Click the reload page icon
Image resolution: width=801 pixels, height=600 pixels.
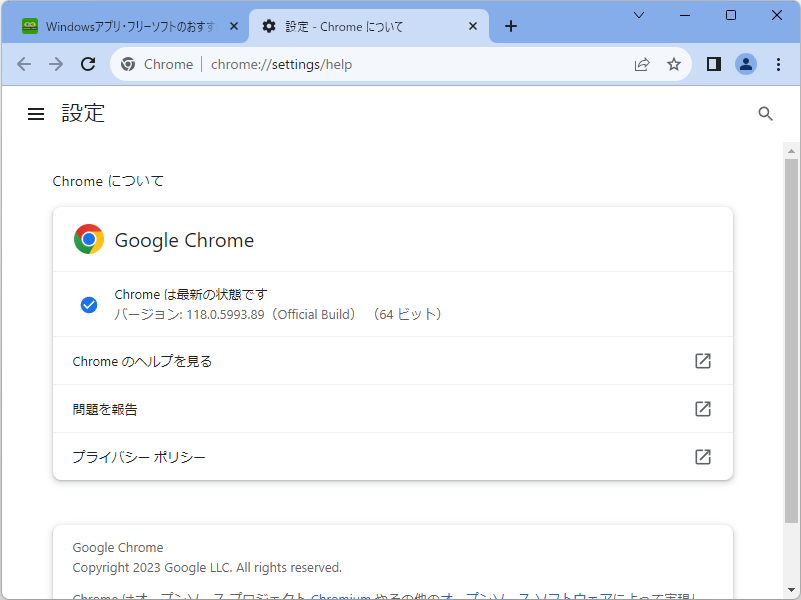tap(88, 63)
